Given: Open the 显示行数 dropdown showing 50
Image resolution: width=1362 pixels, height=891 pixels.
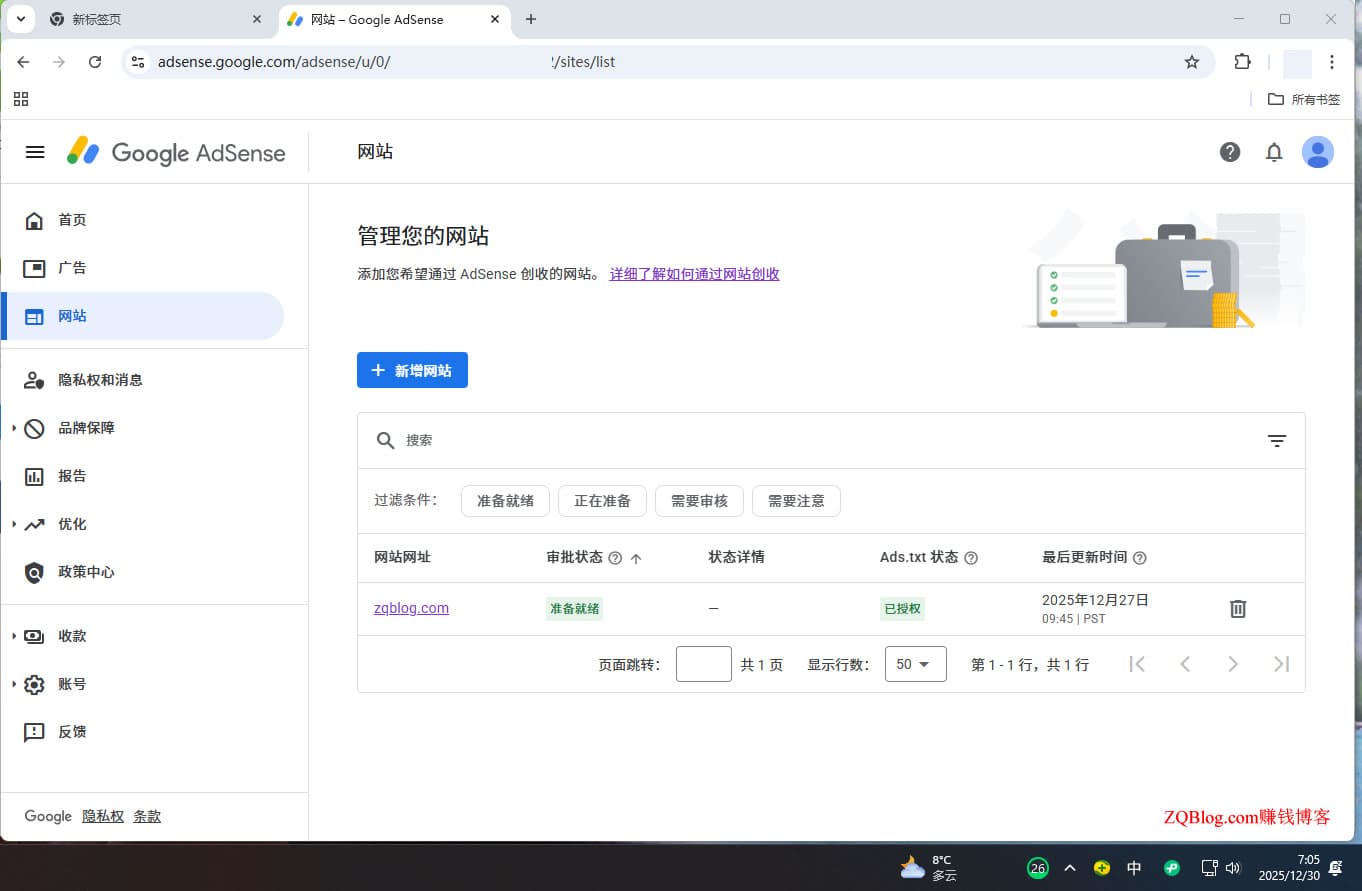Looking at the screenshot, I should [x=915, y=664].
